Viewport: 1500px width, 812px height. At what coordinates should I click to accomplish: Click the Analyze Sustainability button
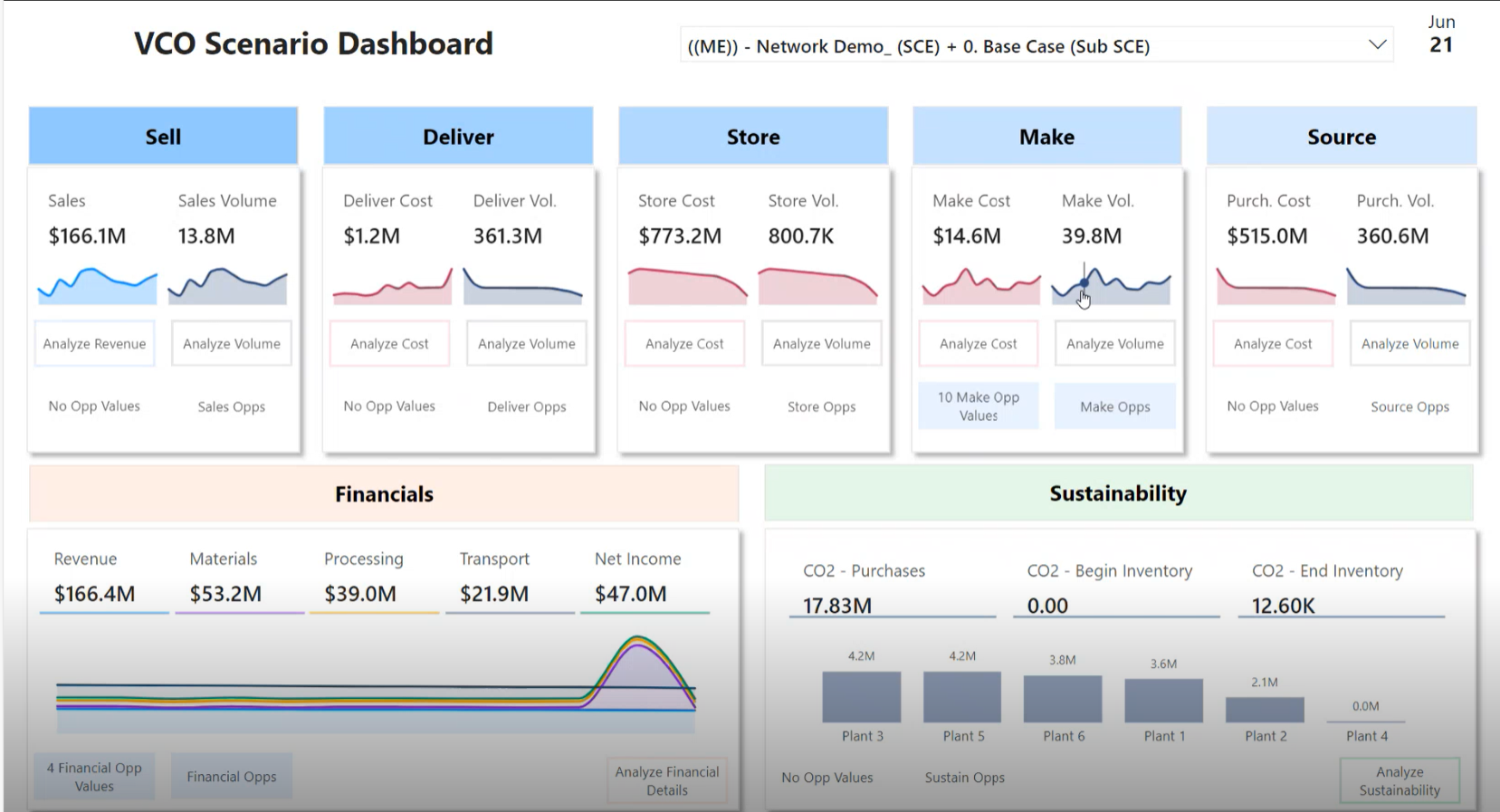tap(1399, 780)
